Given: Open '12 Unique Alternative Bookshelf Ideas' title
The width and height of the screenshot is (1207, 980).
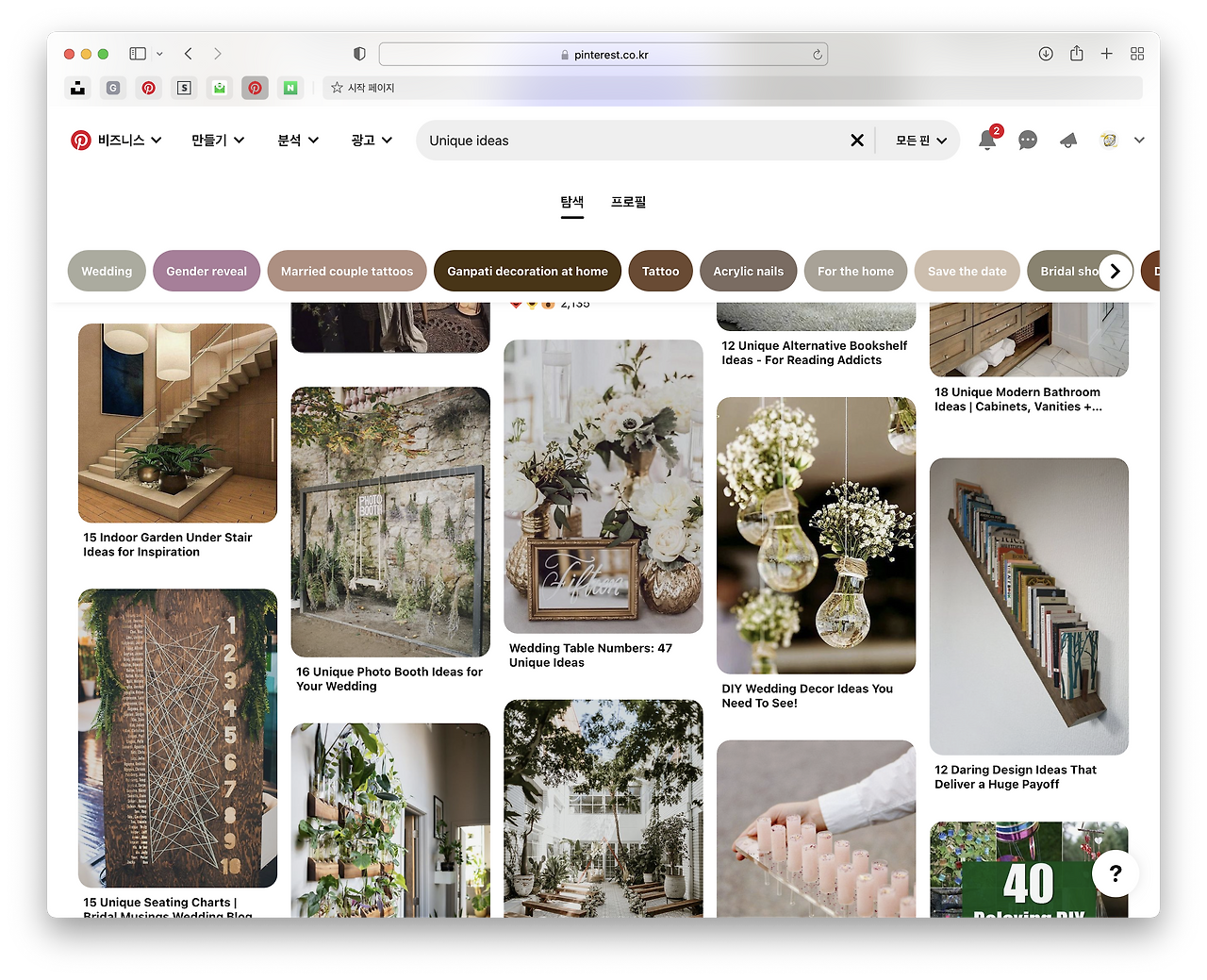Looking at the screenshot, I should pyautogui.click(x=815, y=353).
